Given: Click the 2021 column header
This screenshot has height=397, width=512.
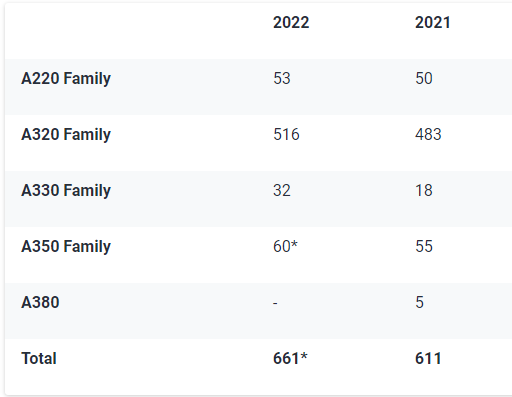Looking at the screenshot, I should 433,23.
